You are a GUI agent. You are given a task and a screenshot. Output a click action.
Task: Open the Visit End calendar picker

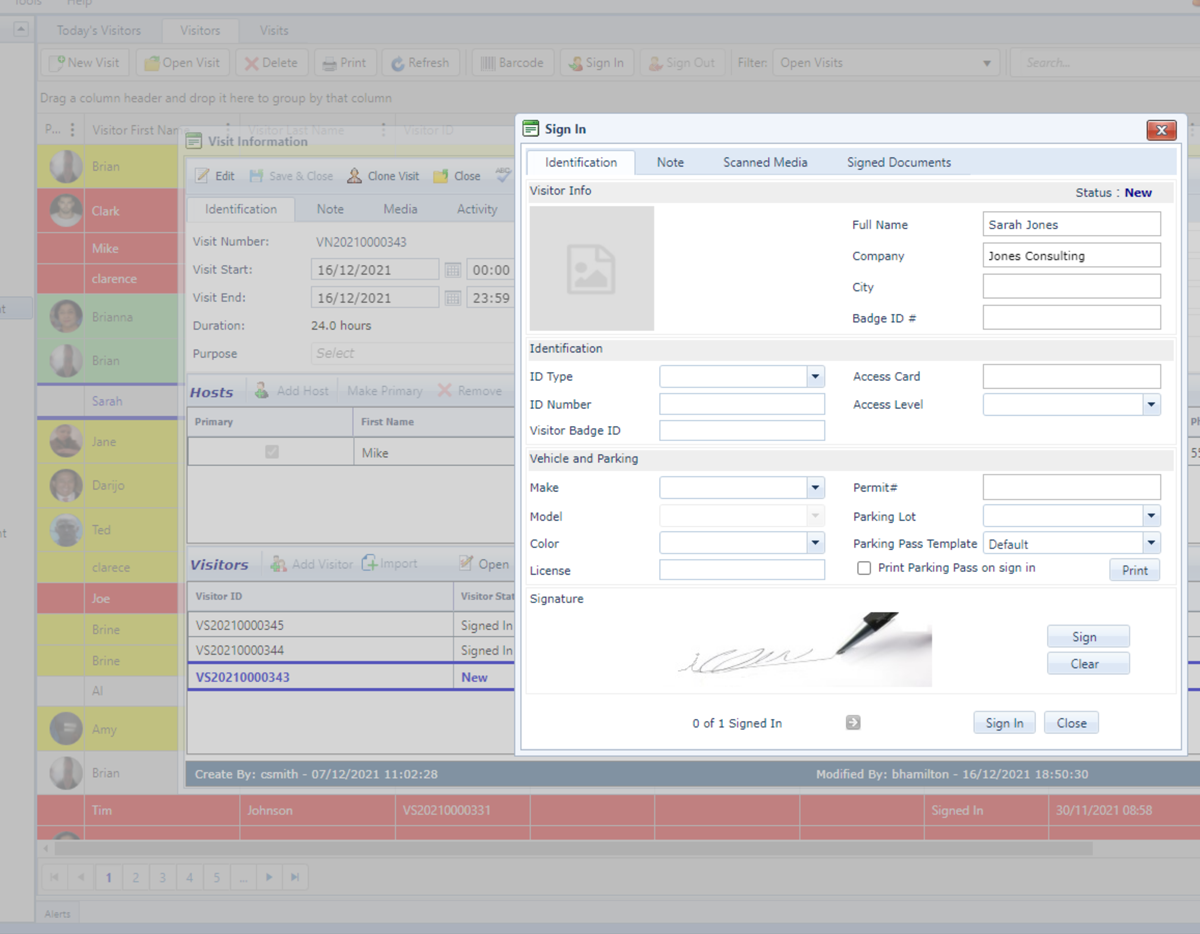point(453,298)
